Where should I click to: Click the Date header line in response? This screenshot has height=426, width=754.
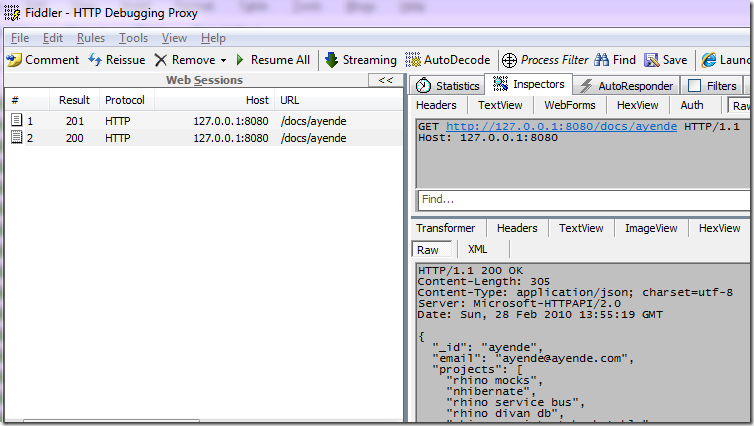tap(540, 315)
